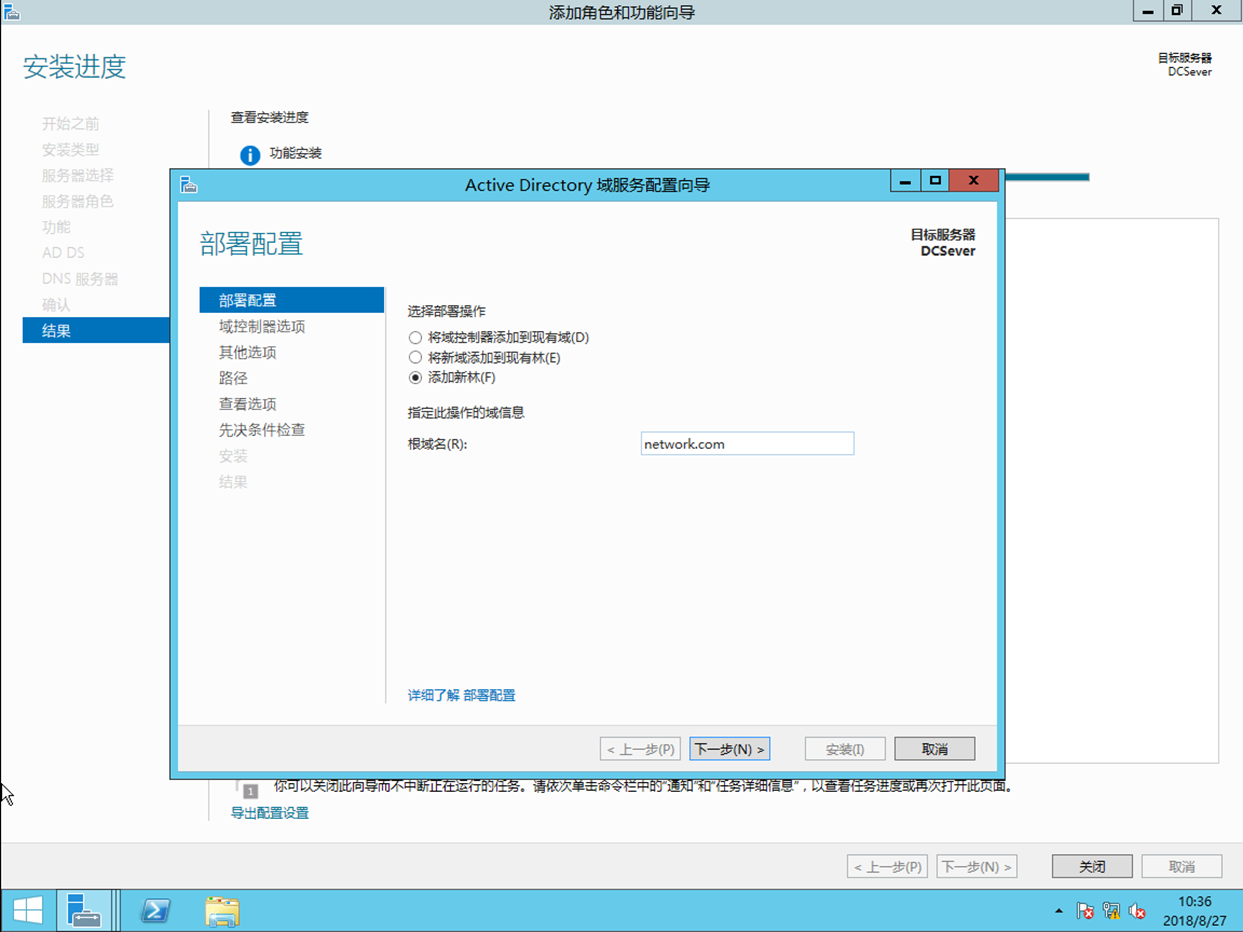
Task: Click 关闭 button in 添加角色和功能向导
Action: (x=1092, y=867)
